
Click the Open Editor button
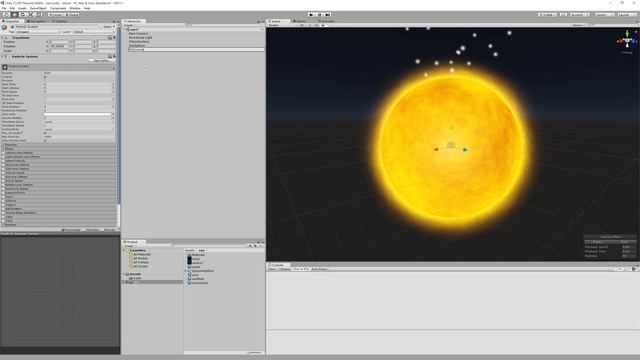click(x=101, y=60)
